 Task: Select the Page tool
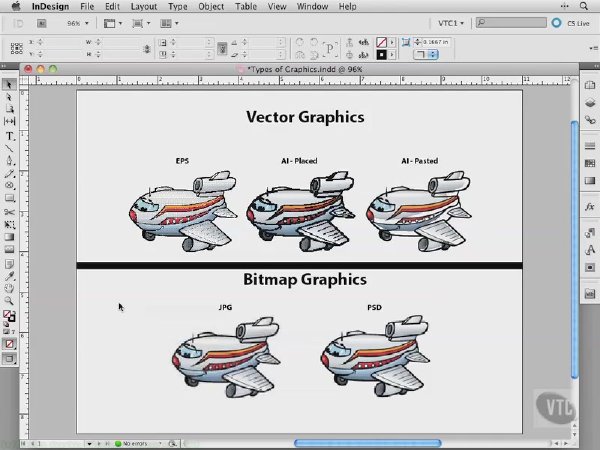[9, 109]
